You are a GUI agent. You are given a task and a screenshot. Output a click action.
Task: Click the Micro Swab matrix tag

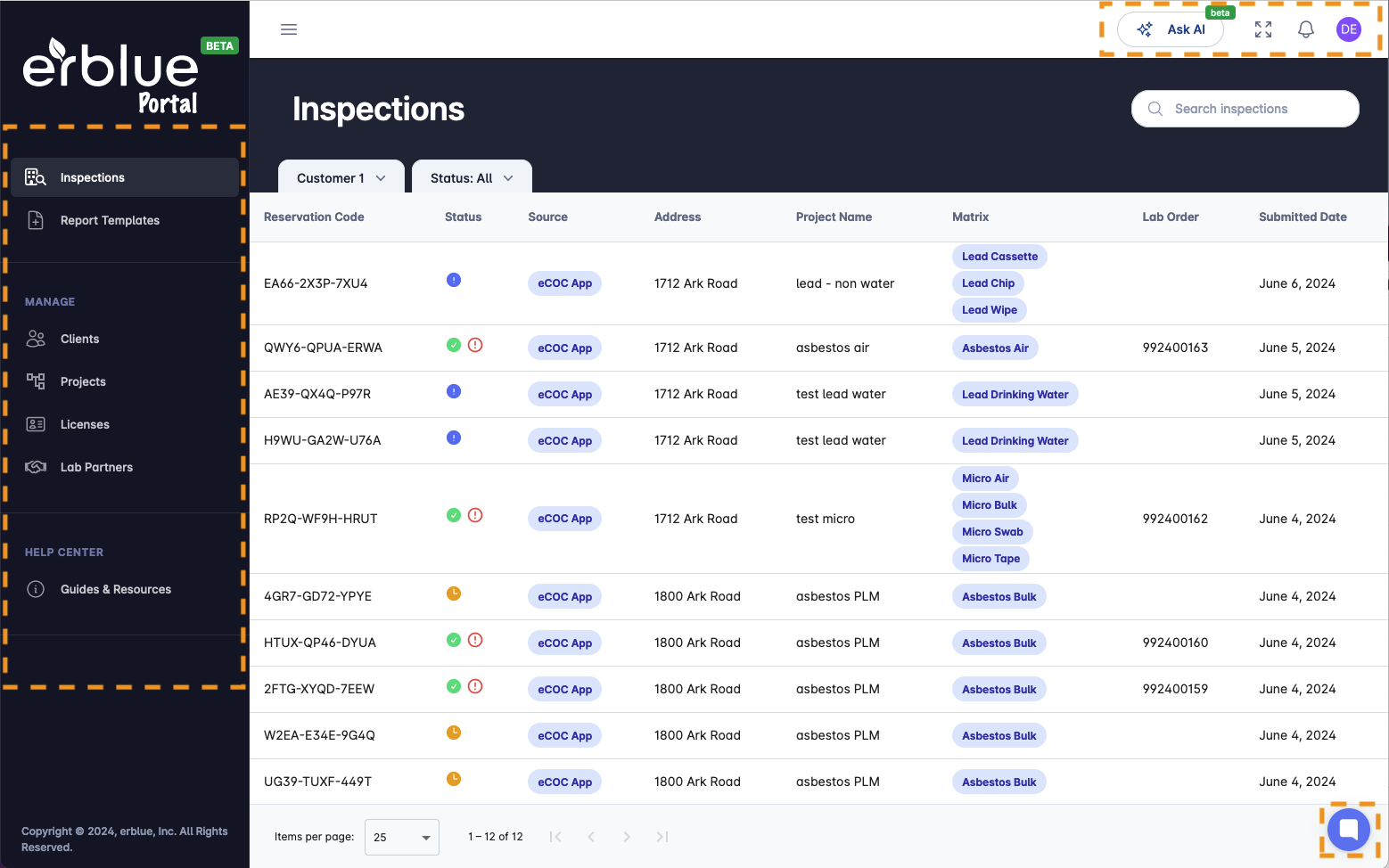point(992,532)
